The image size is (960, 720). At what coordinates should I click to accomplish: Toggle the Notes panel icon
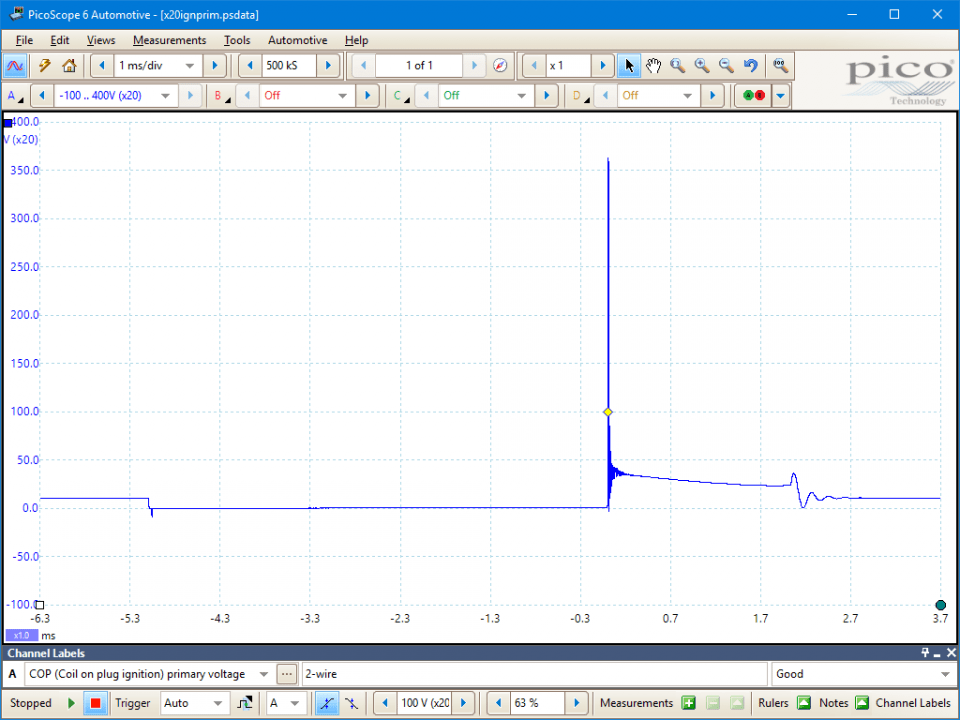862,703
